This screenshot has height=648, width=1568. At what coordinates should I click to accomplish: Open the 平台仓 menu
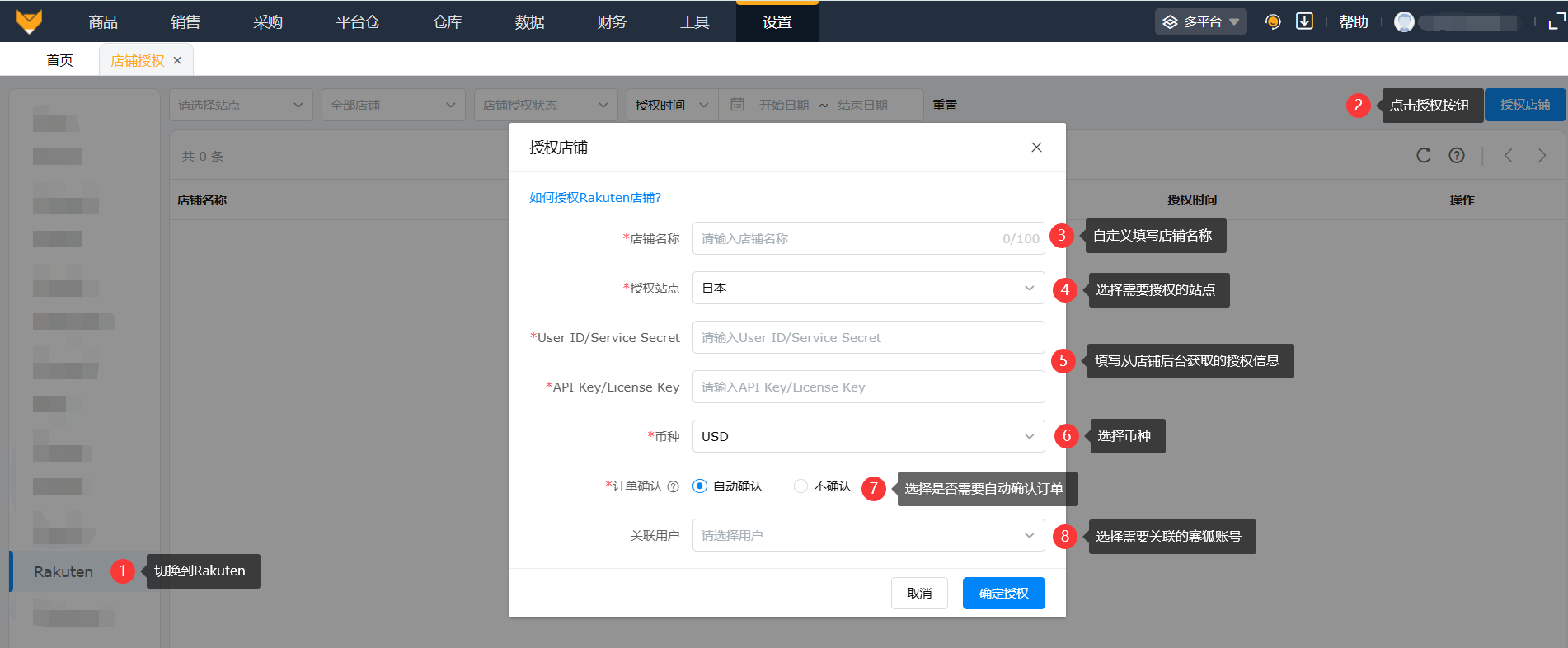[x=358, y=22]
